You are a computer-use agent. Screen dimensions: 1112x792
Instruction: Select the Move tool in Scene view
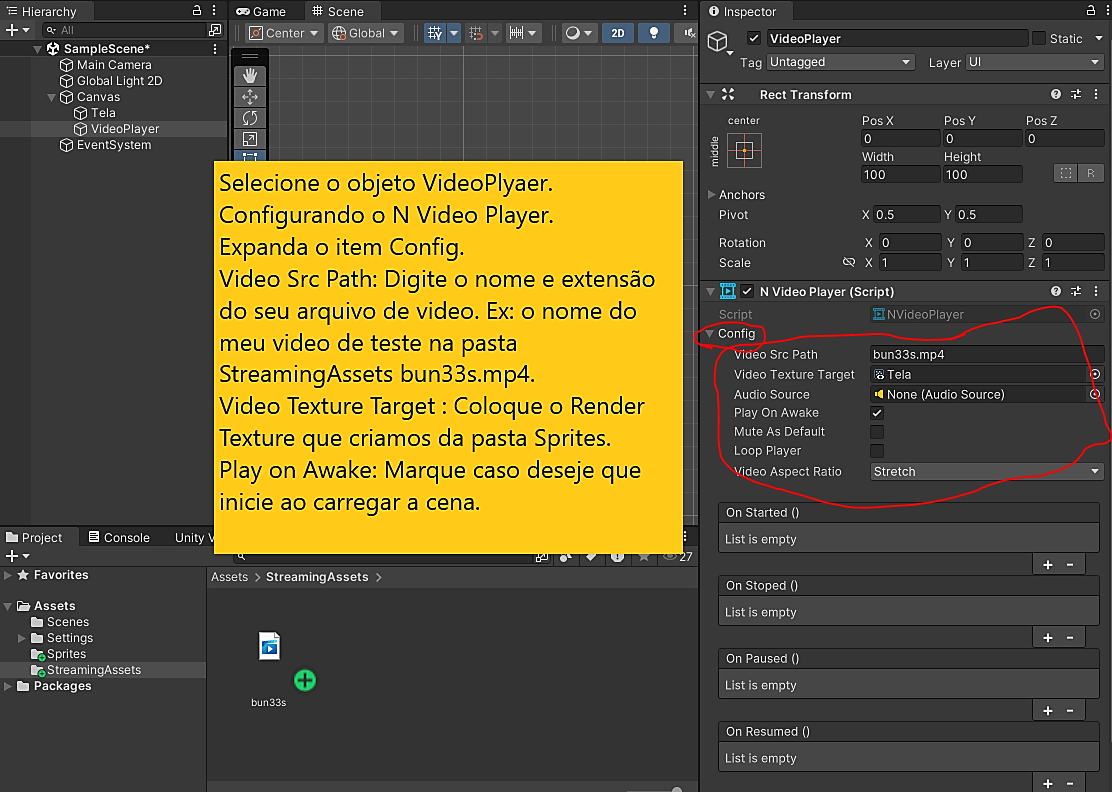(250, 96)
